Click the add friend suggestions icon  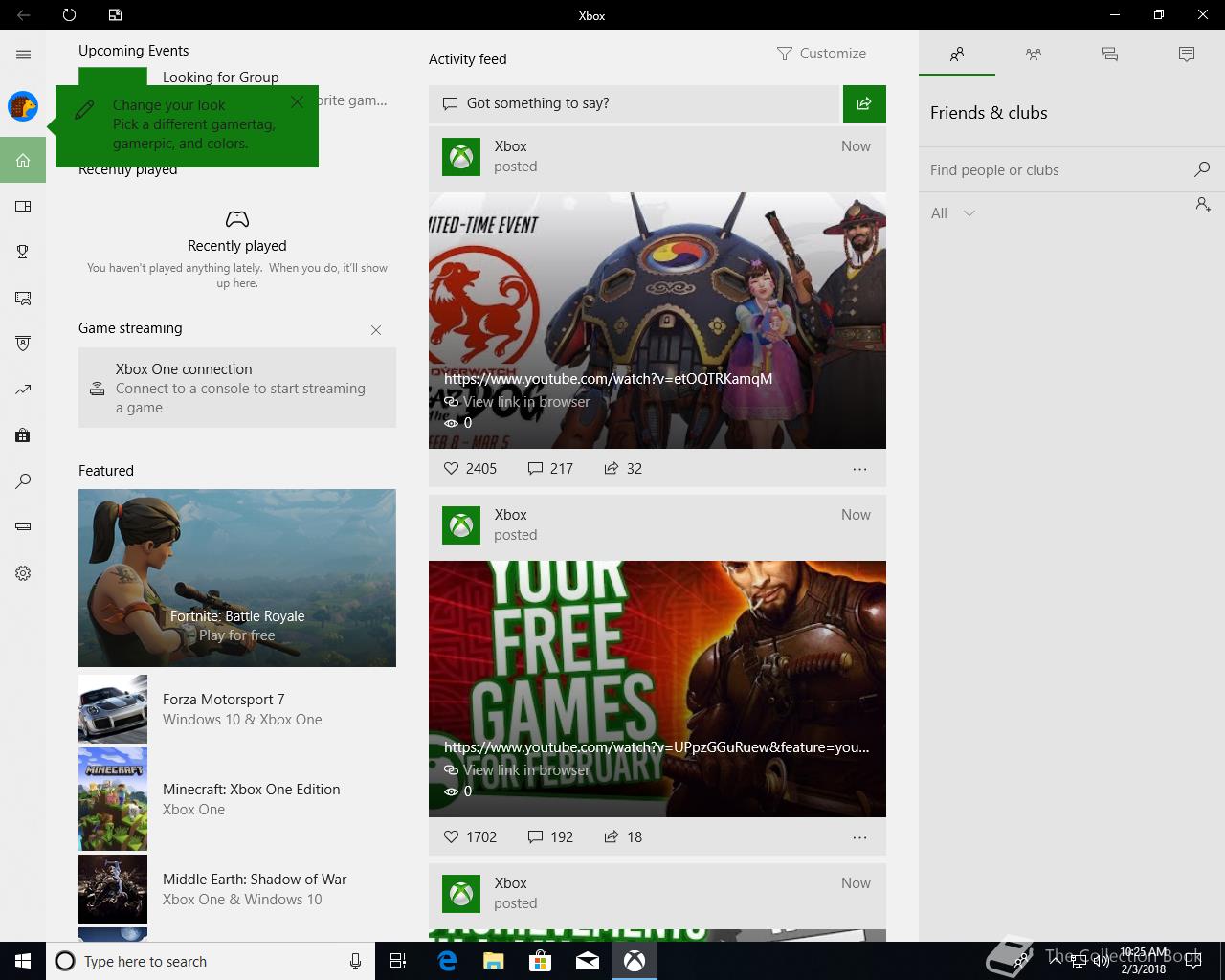[1203, 204]
